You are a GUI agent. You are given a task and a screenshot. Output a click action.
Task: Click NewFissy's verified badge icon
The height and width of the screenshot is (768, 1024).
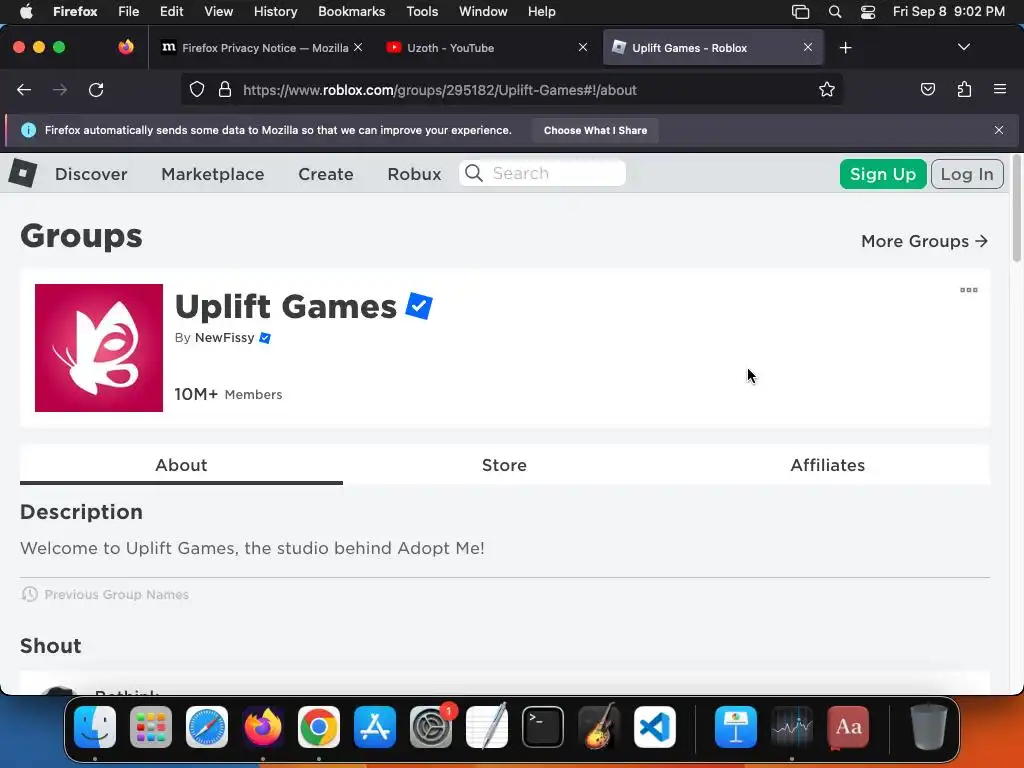pos(264,338)
